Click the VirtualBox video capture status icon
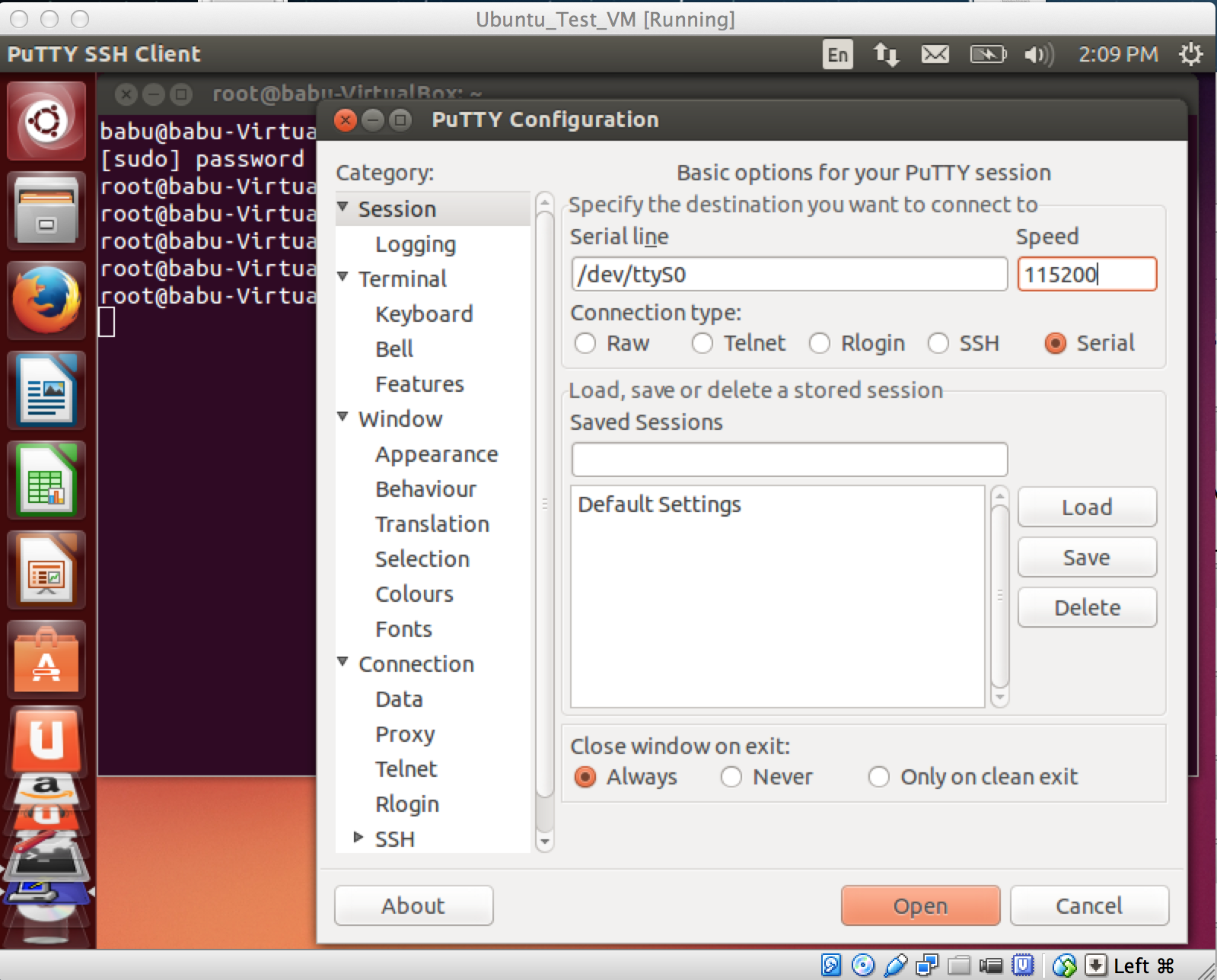The height and width of the screenshot is (980, 1217). 991,966
